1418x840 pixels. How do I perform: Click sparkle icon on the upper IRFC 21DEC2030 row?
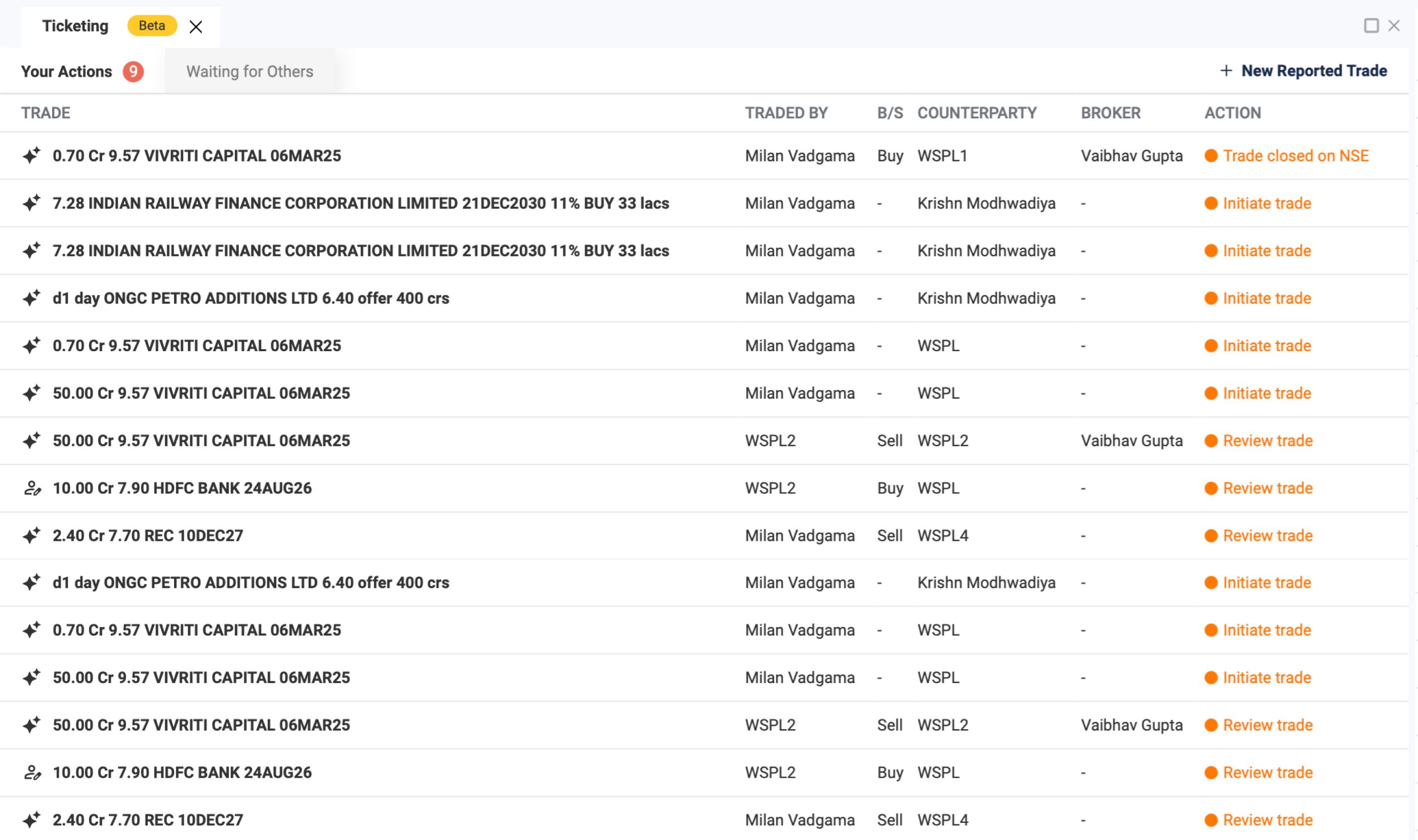32,202
